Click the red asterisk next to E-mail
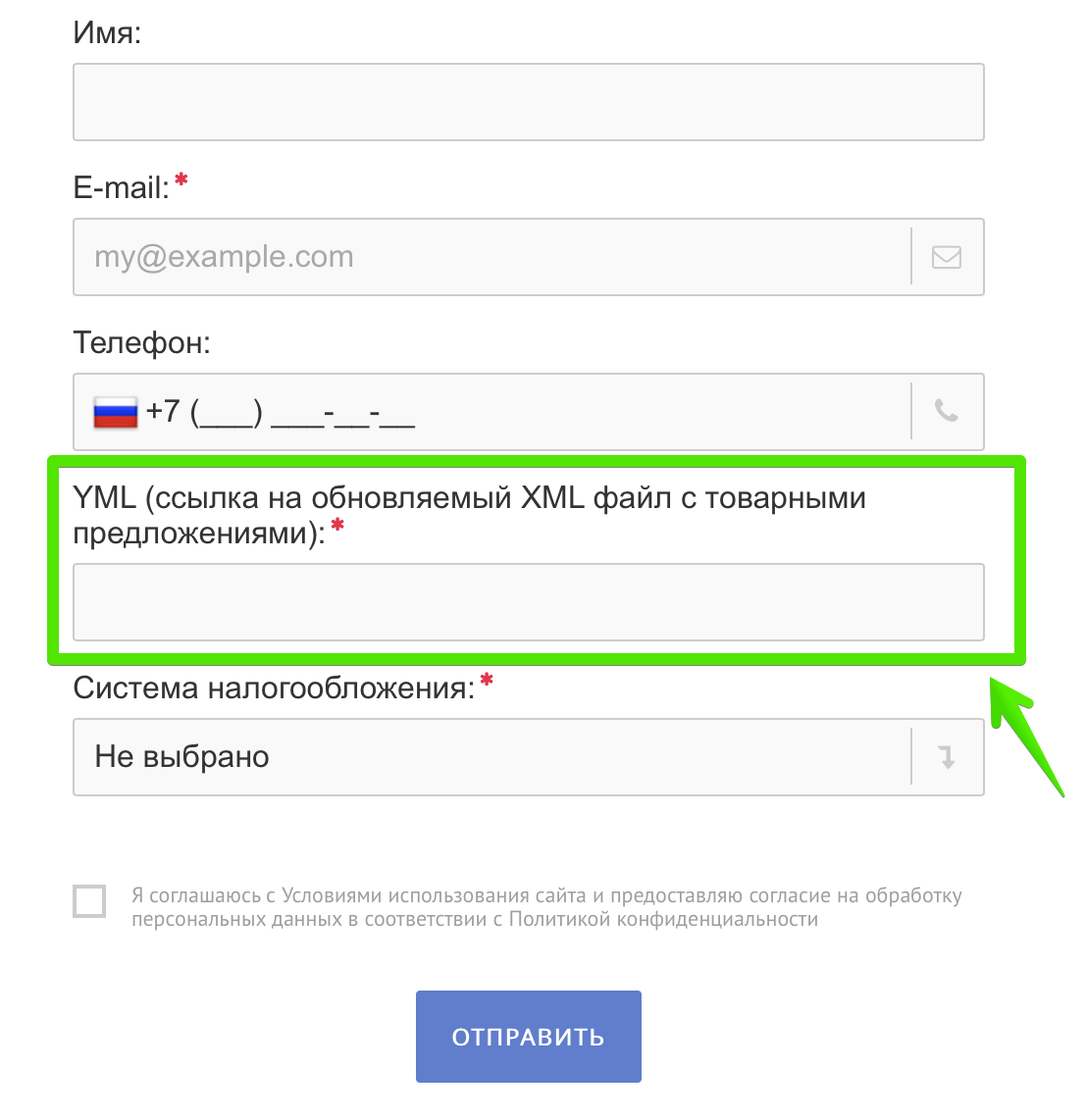Viewport: 1085px width, 1120px height. tap(181, 179)
